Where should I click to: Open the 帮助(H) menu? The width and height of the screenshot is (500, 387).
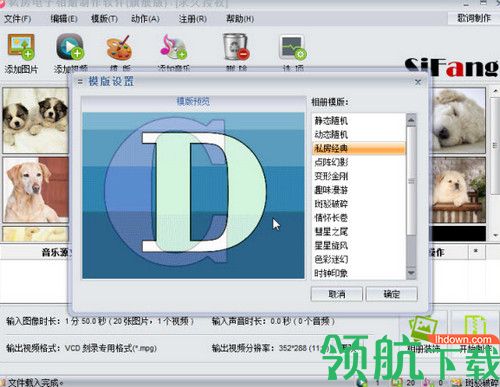[240, 19]
